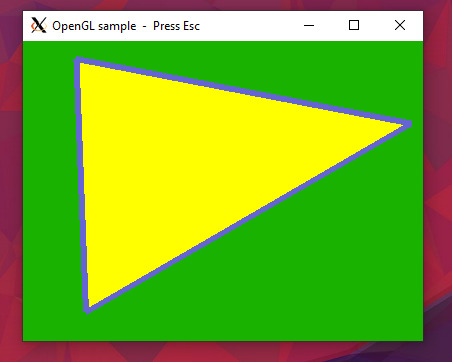Click the "Press Esc" text in title bar
The width and height of the screenshot is (452, 362).
pos(176,26)
